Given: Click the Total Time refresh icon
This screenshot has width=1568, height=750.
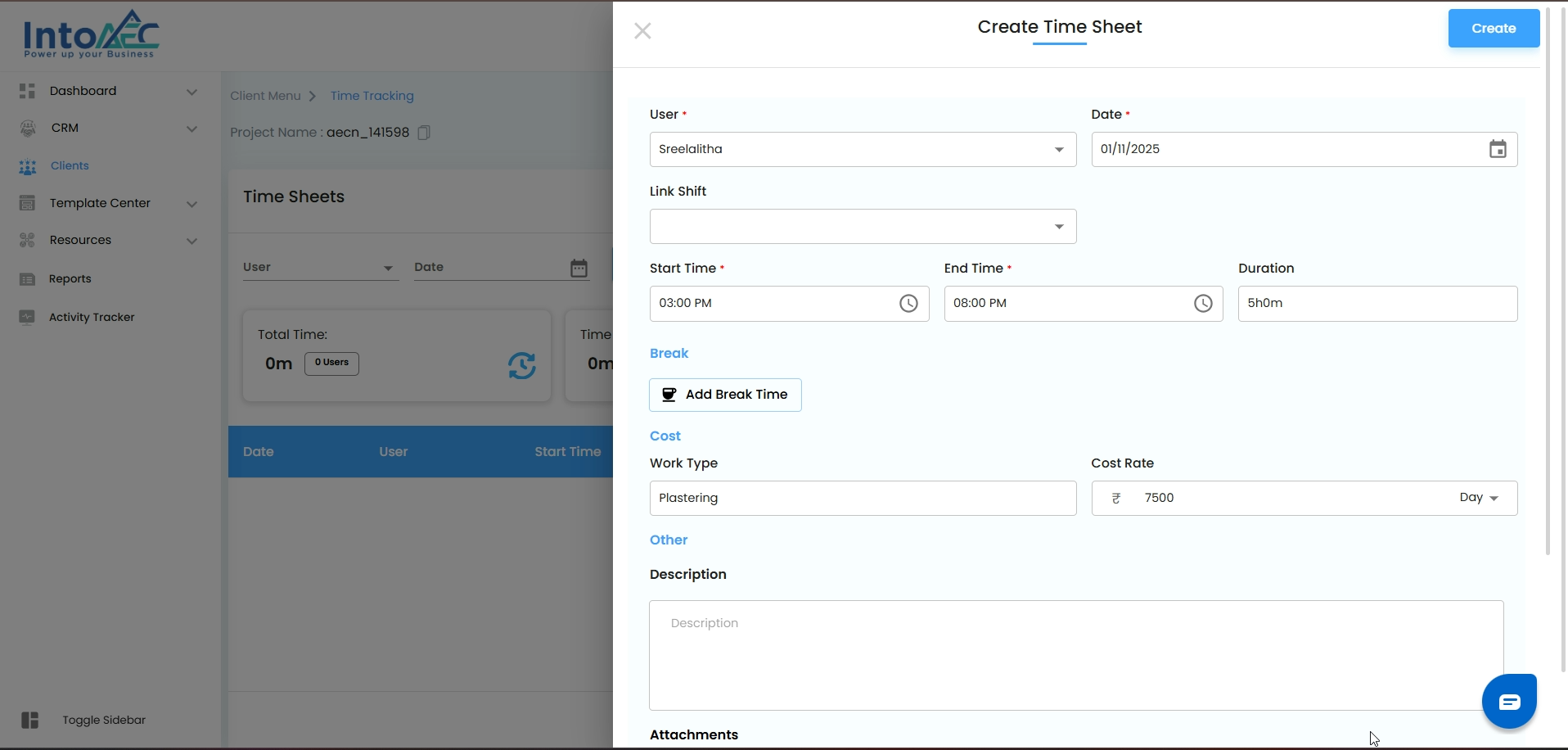Looking at the screenshot, I should [x=521, y=365].
